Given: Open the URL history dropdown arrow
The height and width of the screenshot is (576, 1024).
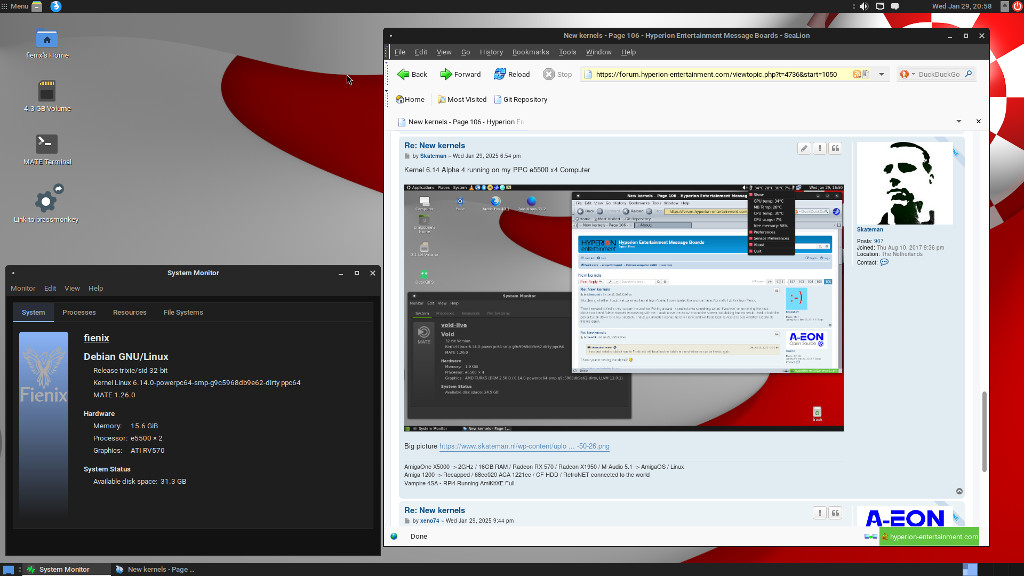Looking at the screenshot, I should pos(881,74).
